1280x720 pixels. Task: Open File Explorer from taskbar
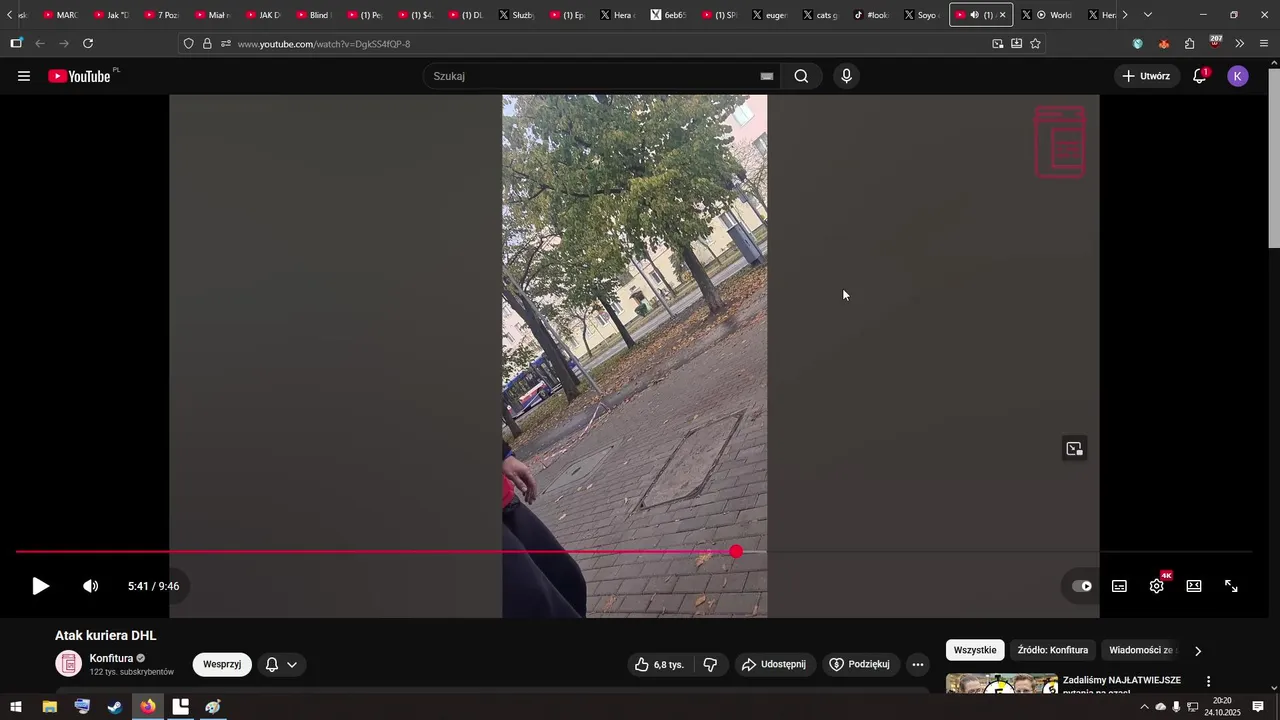49,707
